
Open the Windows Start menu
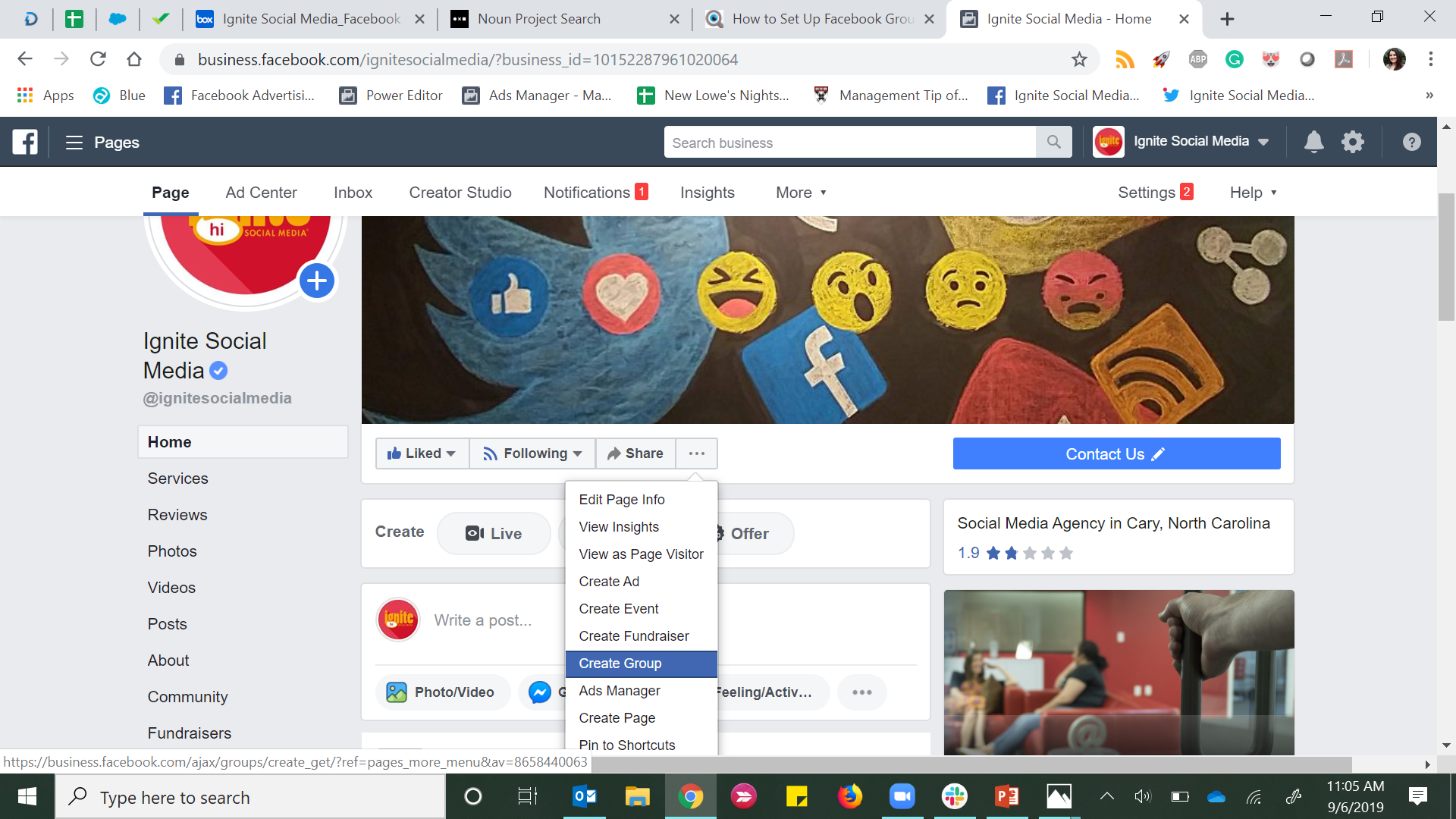click(27, 796)
